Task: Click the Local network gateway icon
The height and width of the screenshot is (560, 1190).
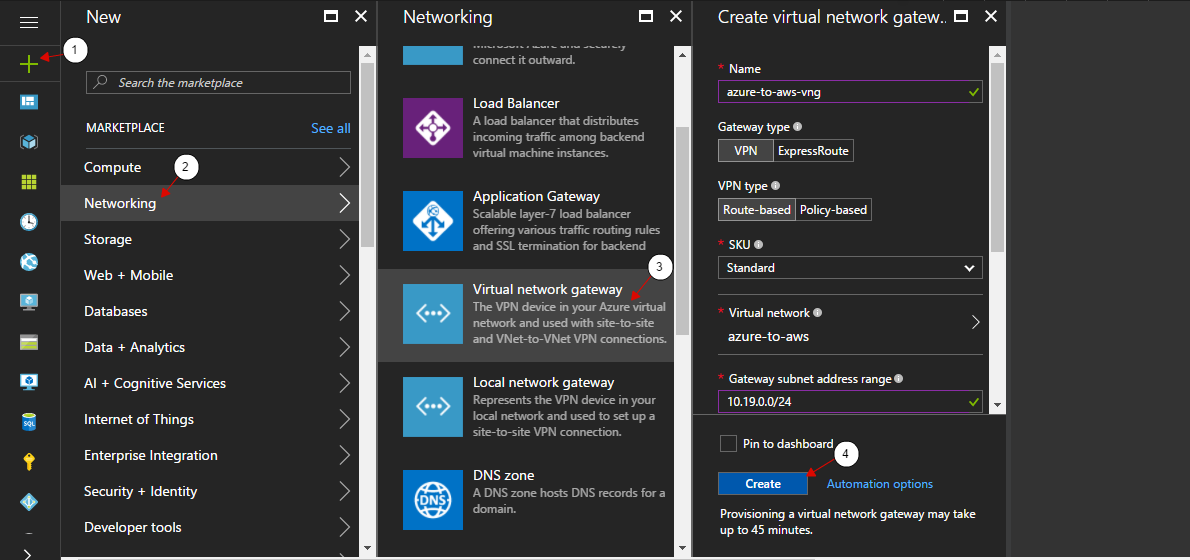Action: click(x=433, y=407)
